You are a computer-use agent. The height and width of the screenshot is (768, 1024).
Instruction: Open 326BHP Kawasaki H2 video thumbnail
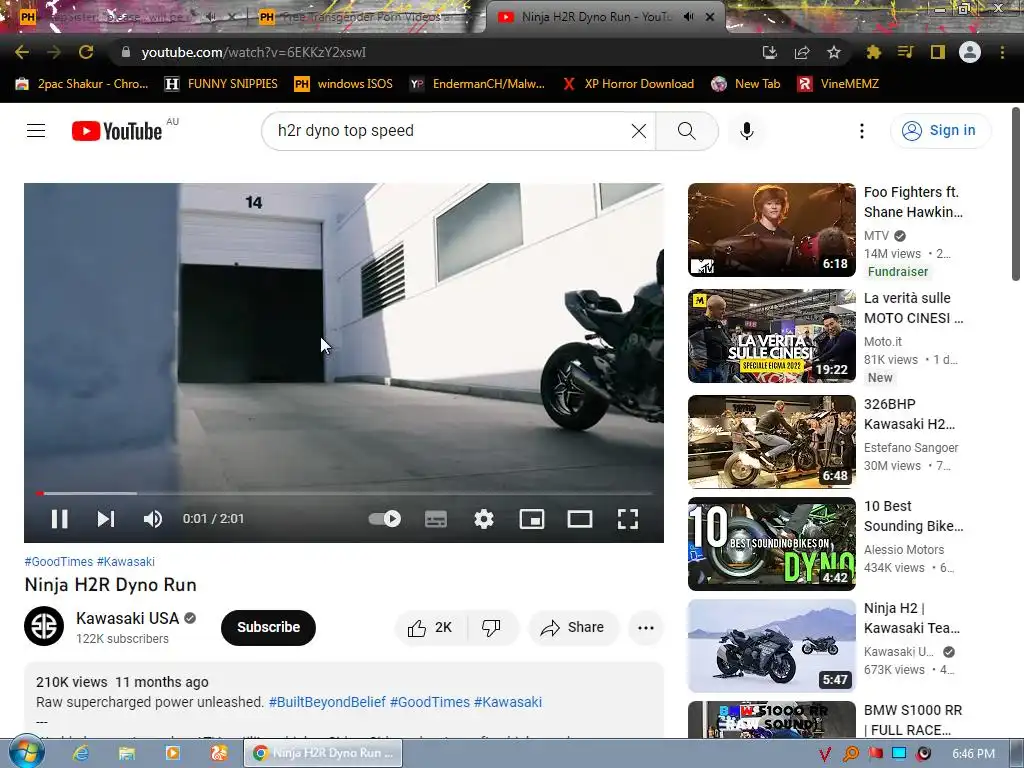[x=771, y=442]
